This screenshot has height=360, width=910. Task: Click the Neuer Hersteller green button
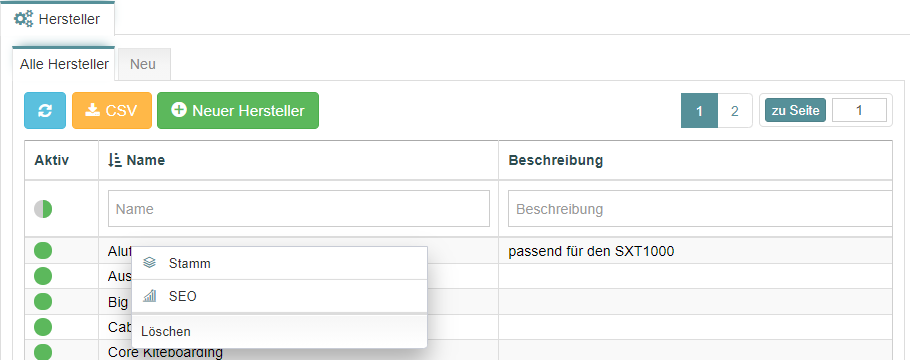point(238,110)
